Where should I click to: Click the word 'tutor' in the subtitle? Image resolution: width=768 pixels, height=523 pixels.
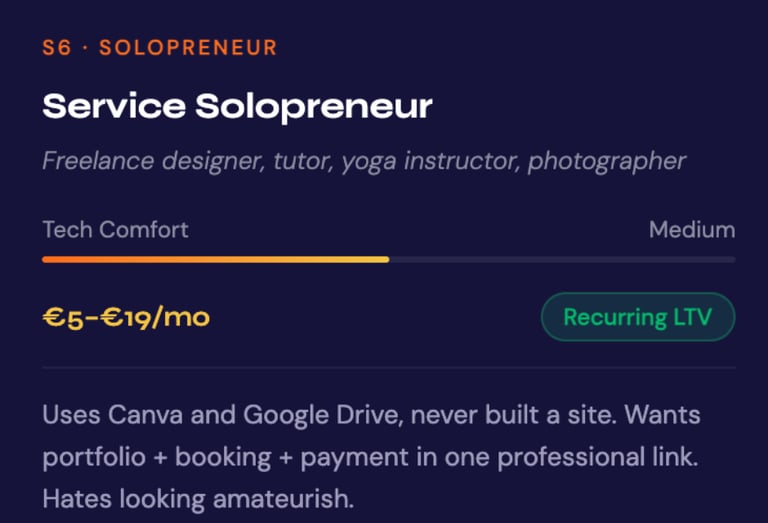point(303,161)
